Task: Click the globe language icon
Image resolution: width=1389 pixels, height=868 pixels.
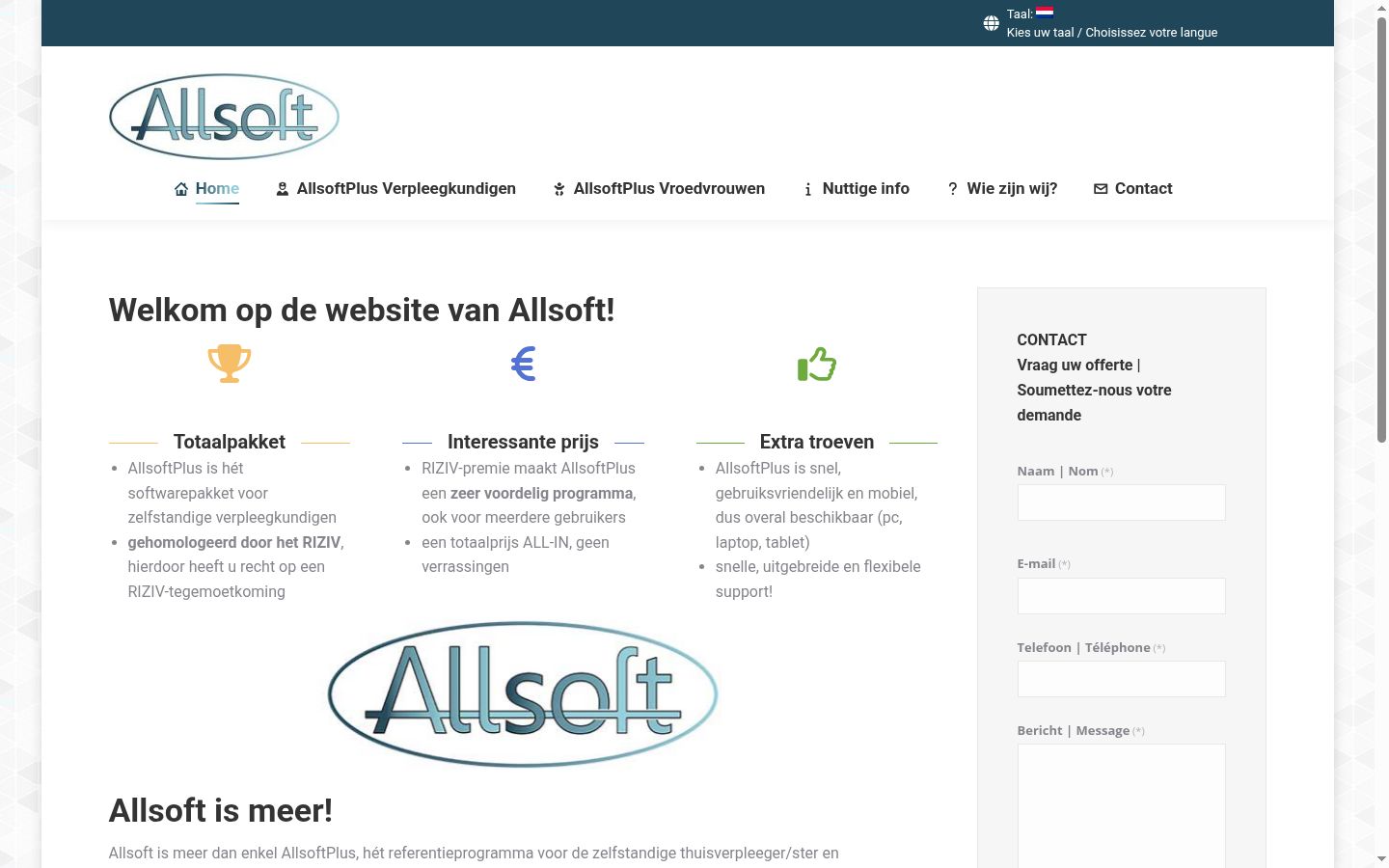Action: pos(991,23)
